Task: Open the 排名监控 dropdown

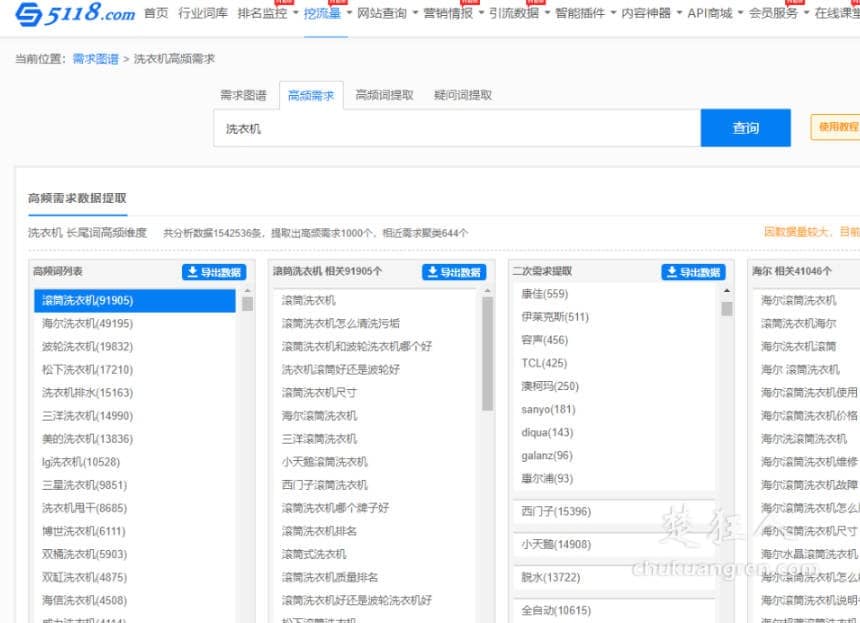Action: (262, 14)
